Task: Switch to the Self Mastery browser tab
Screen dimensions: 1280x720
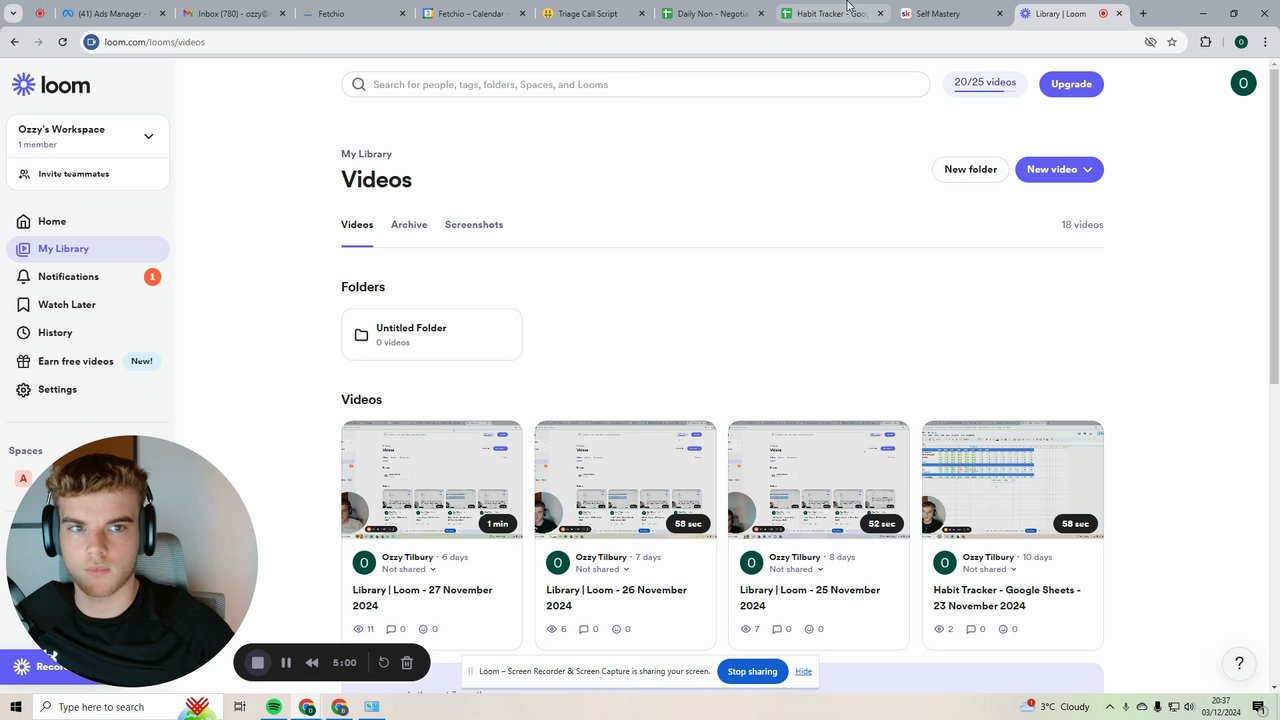Action: click(x=952, y=14)
